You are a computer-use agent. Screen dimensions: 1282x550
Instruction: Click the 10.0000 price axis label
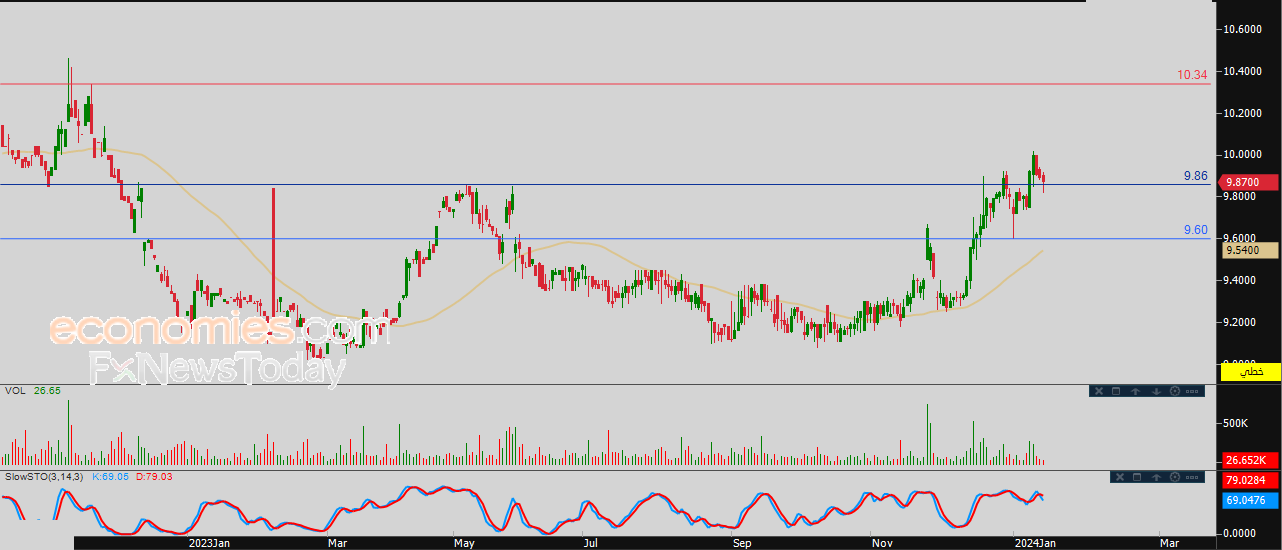pos(1242,155)
